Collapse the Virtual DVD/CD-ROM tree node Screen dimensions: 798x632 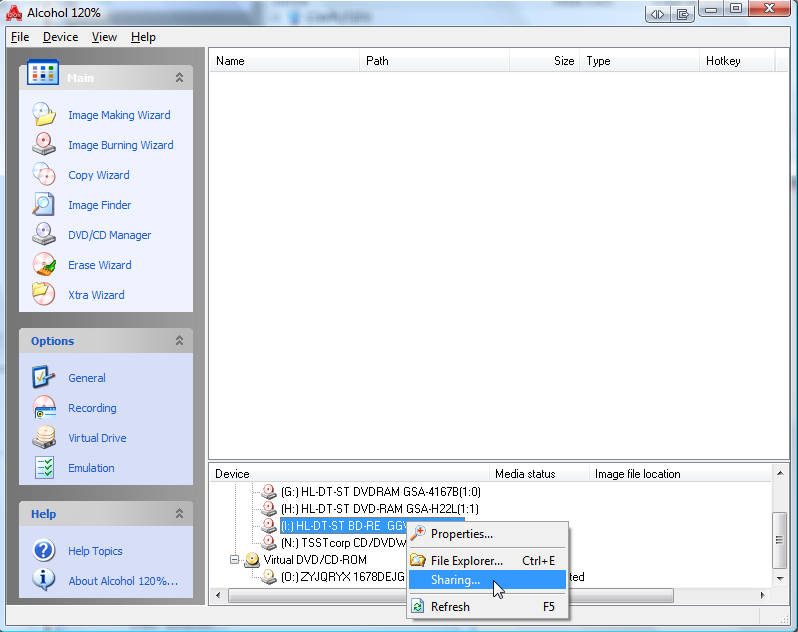(x=234, y=560)
